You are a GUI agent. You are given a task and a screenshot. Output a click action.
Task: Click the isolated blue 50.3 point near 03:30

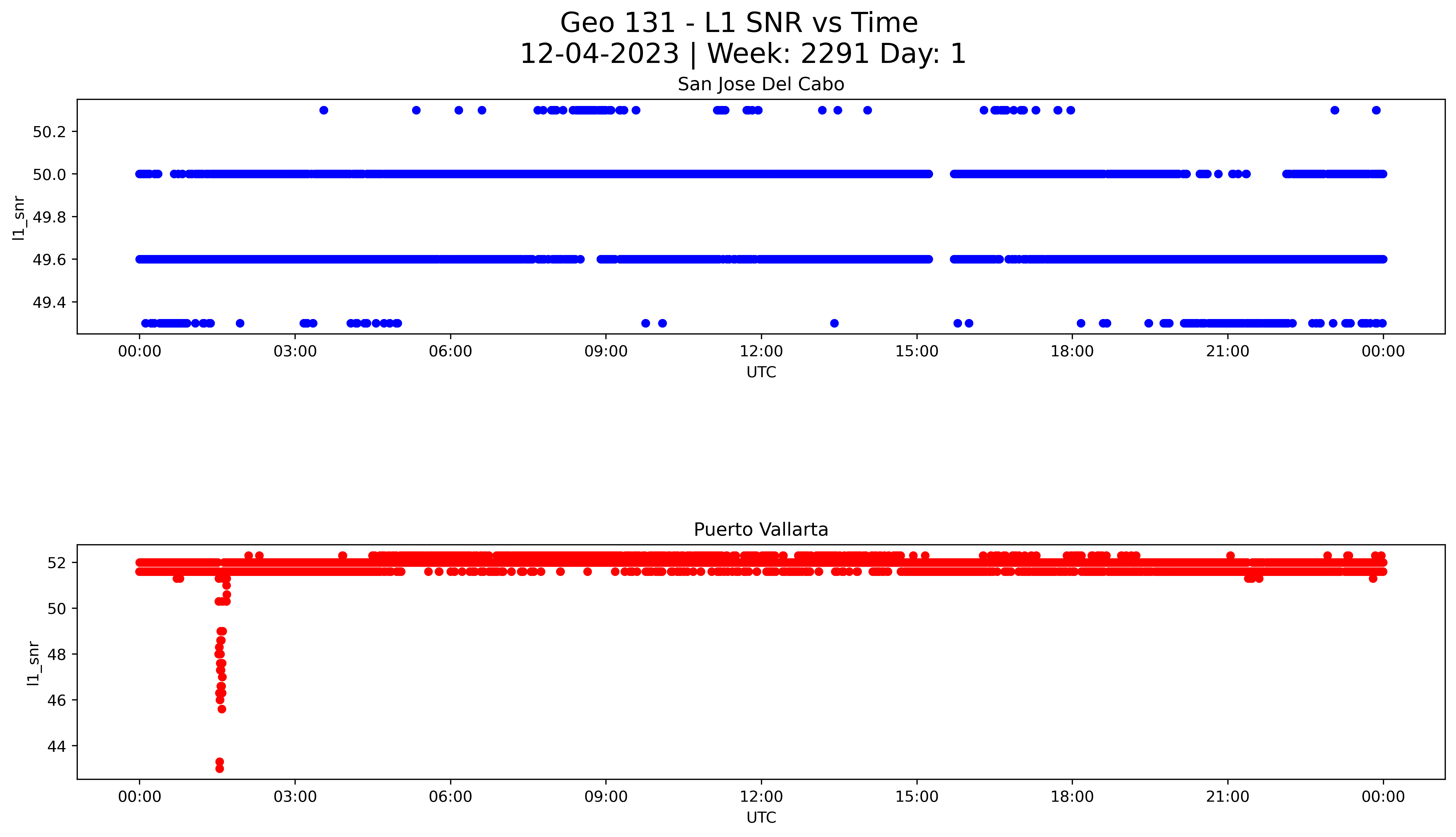click(x=324, y=110)
